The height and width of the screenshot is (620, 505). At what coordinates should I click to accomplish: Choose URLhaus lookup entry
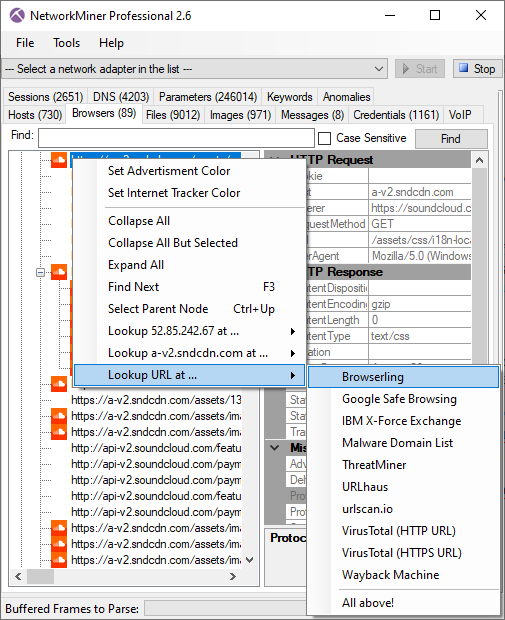pyautogui.click(x=403, y=487)
